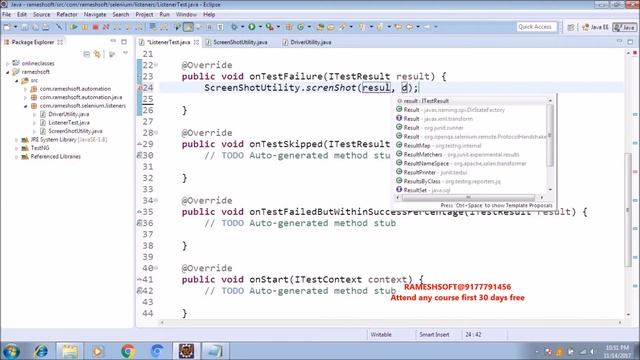Image resolution: width=640 pixels, height=360 pixels.
Task: Switch to the Java EE perspective
Action: point(596,27)
